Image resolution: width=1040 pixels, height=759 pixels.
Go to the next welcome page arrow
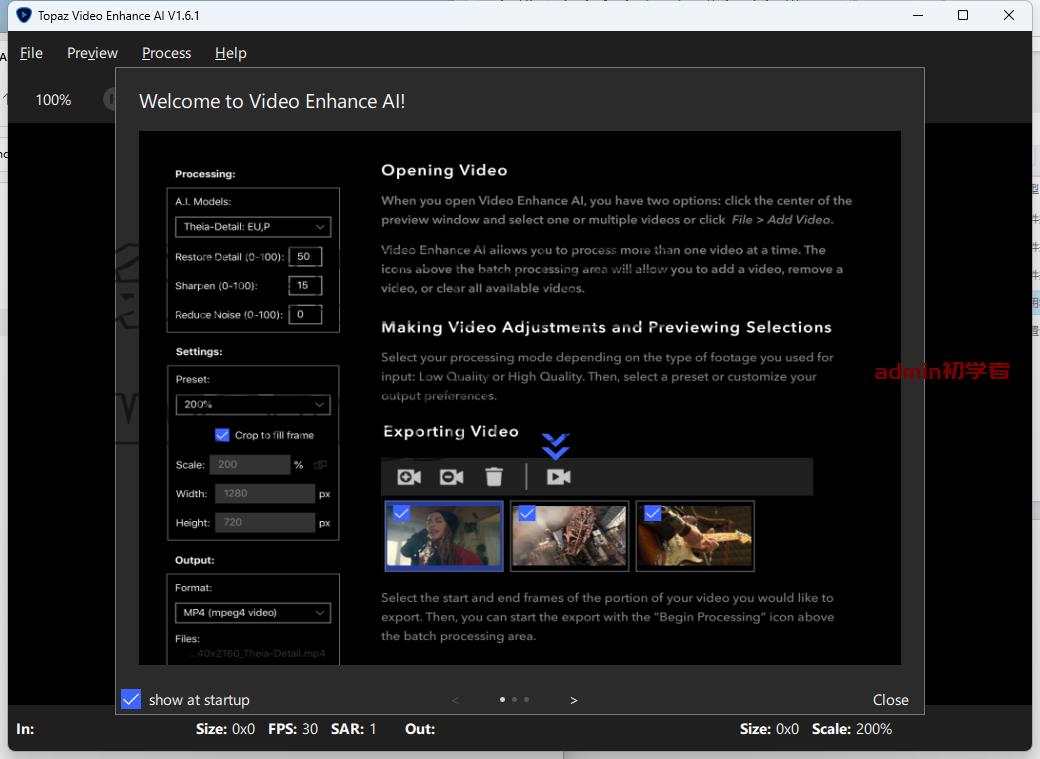click(x=574, y=700)
